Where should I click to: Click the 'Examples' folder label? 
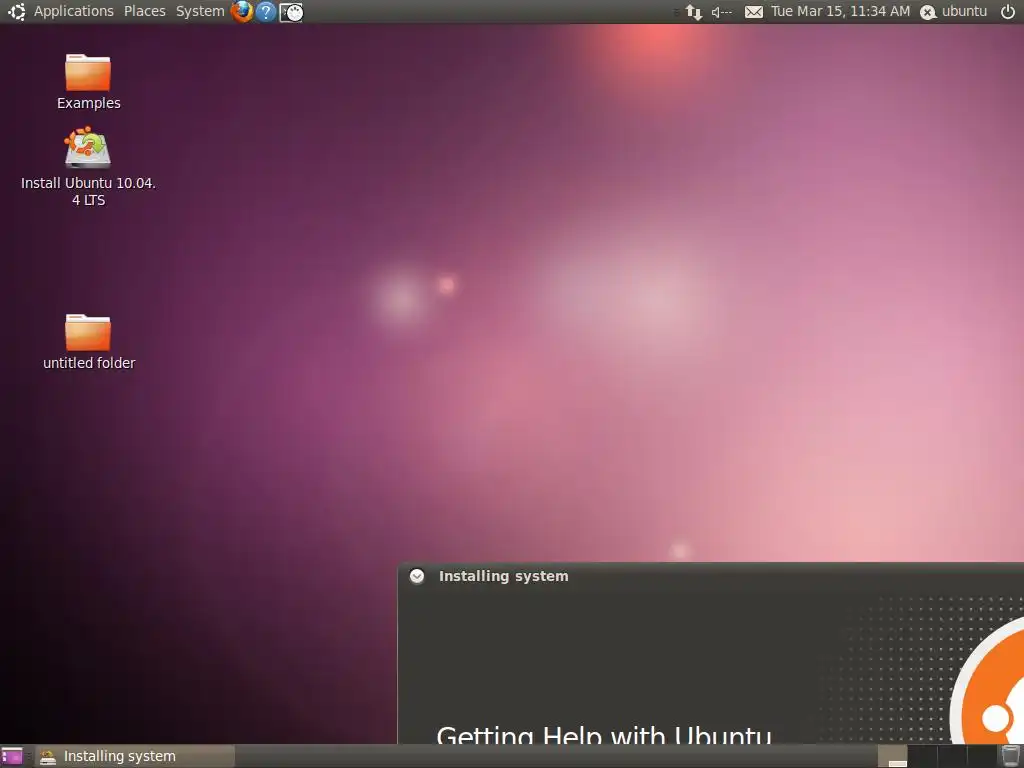point(89,103)
